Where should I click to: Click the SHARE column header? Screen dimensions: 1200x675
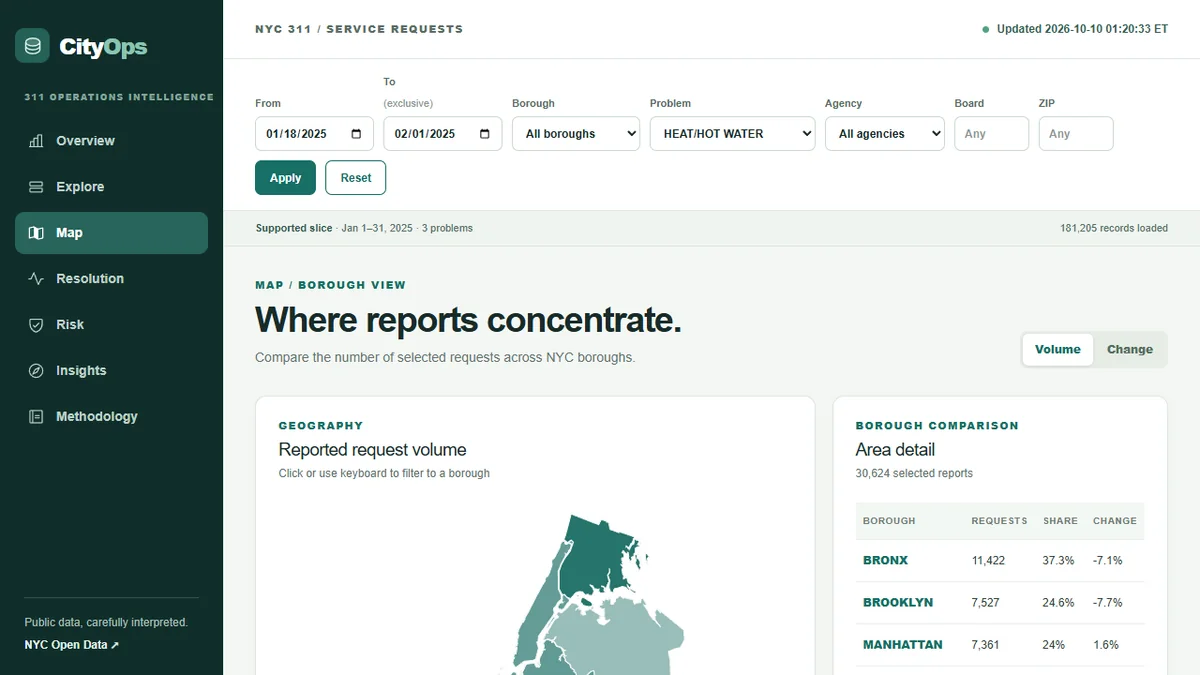pyautogui.click(x=1060, y=521)
